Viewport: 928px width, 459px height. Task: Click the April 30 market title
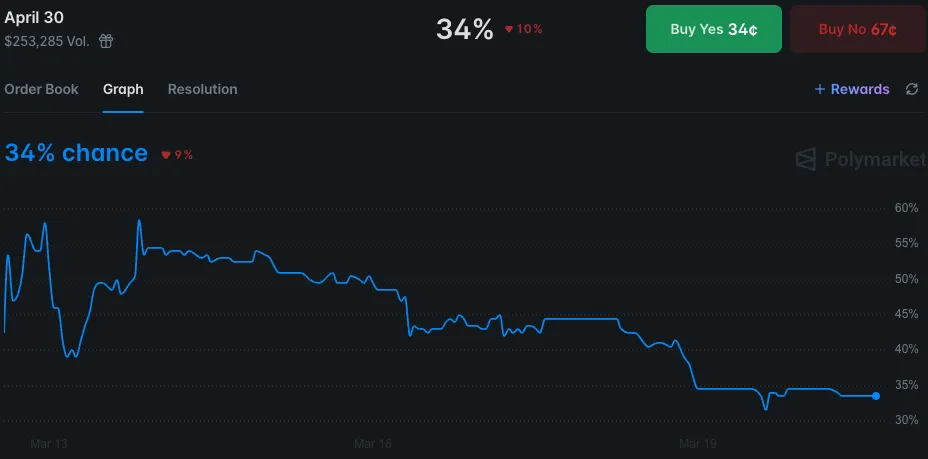(34, 17)
